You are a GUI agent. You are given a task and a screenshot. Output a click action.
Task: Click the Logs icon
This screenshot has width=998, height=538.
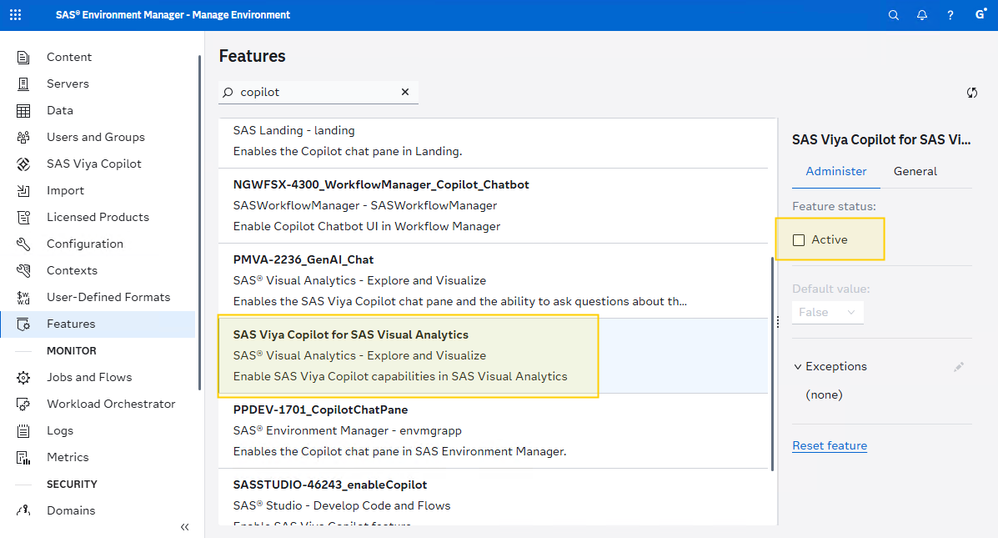pyautogui.click(x=23, y=431)
